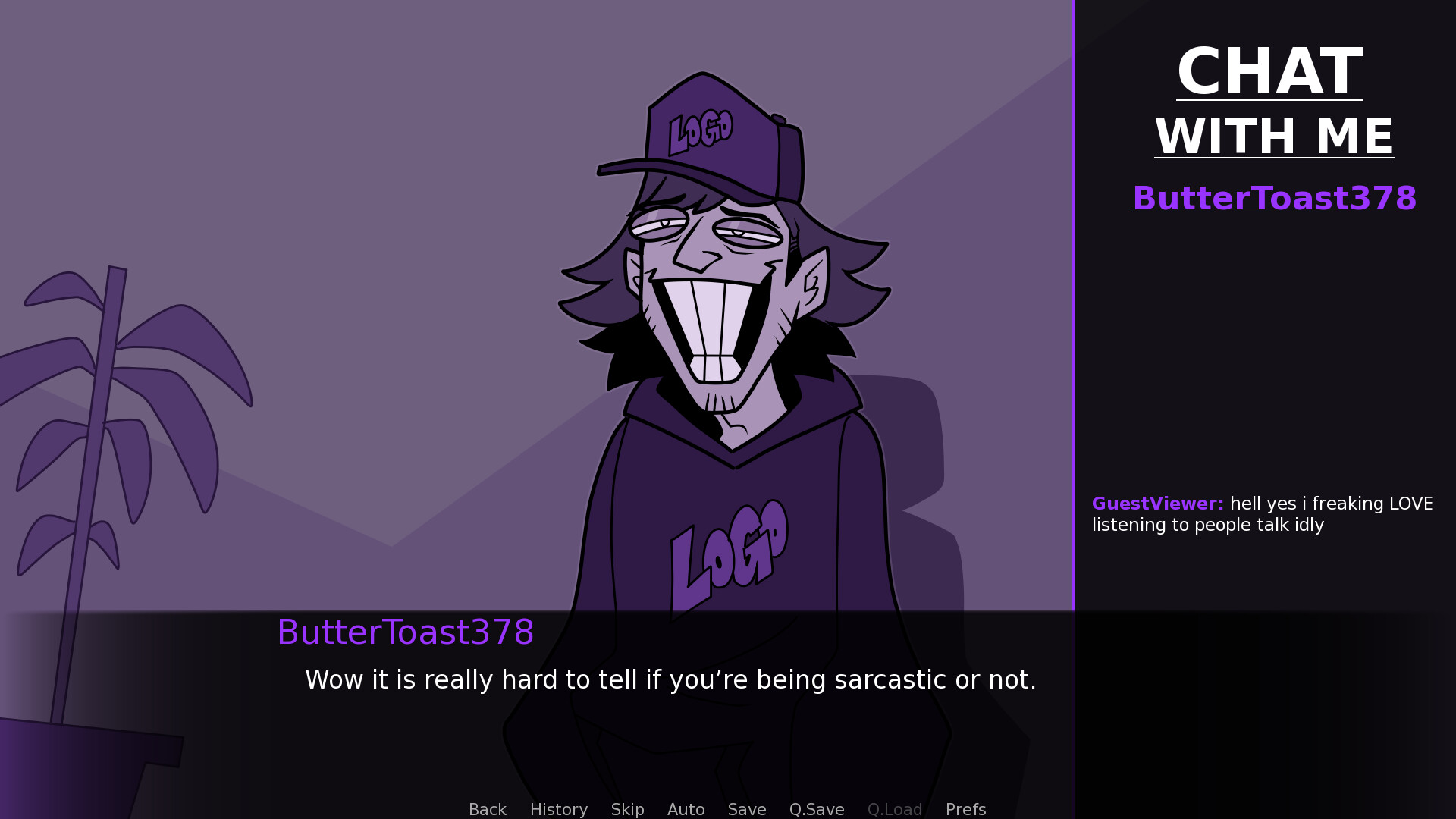Click GuestViewer's chat message text
The width and height of the screenshot is (1456, 819).
point(1263,514)
